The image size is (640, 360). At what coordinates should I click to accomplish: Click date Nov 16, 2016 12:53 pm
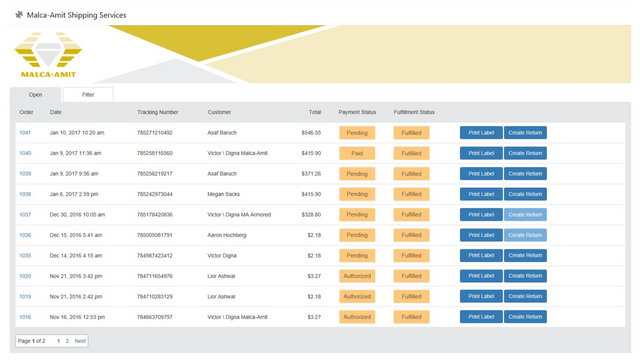(x=77, y=317)
